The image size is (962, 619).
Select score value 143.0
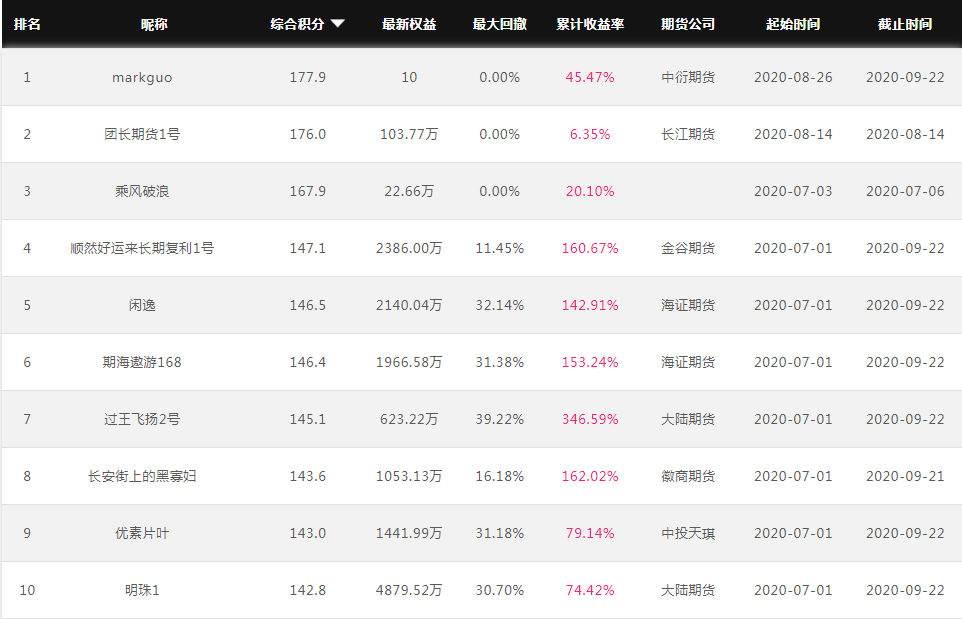click(x=307, y=533)
